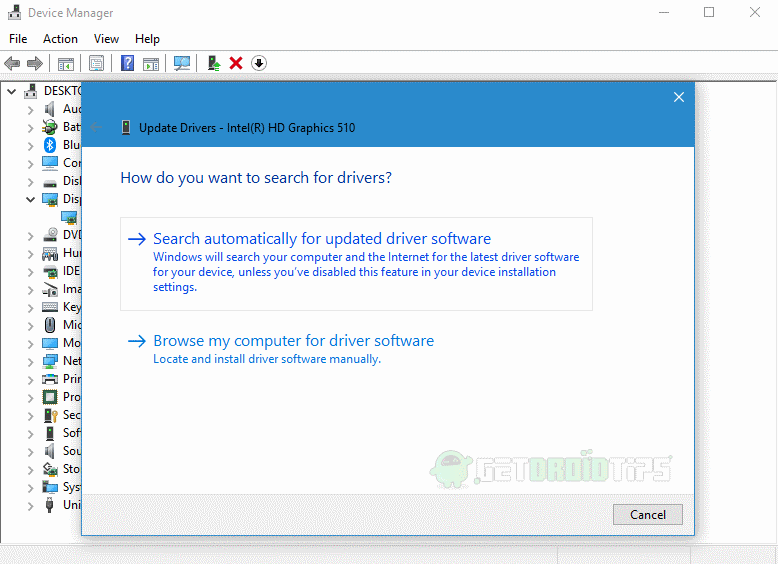The image size is (778, 564).
Task: Open the Action menu
Action: 60,39
